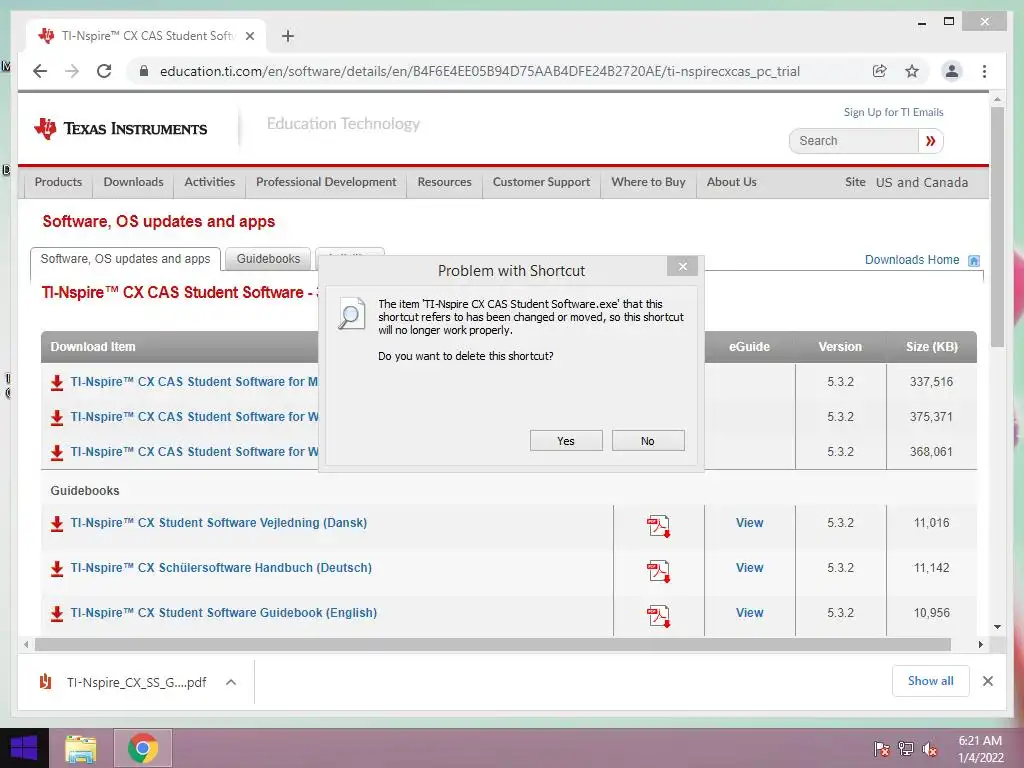This screenshot has height=768, width=1024.
Task: Close the TI-Nspire CX CAS tab
Action: tap(249, 36)
